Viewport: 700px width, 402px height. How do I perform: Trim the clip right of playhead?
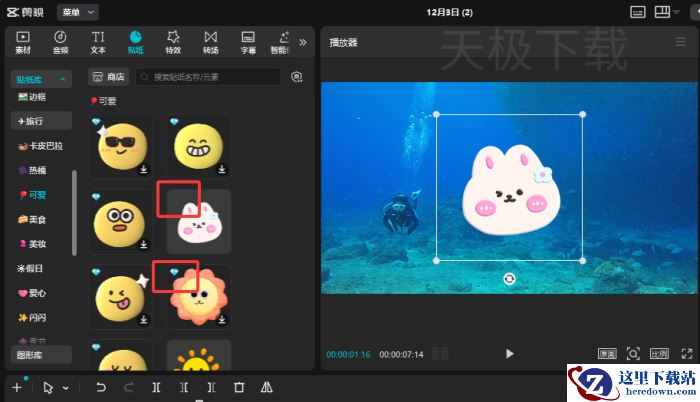tap(212, 387)
